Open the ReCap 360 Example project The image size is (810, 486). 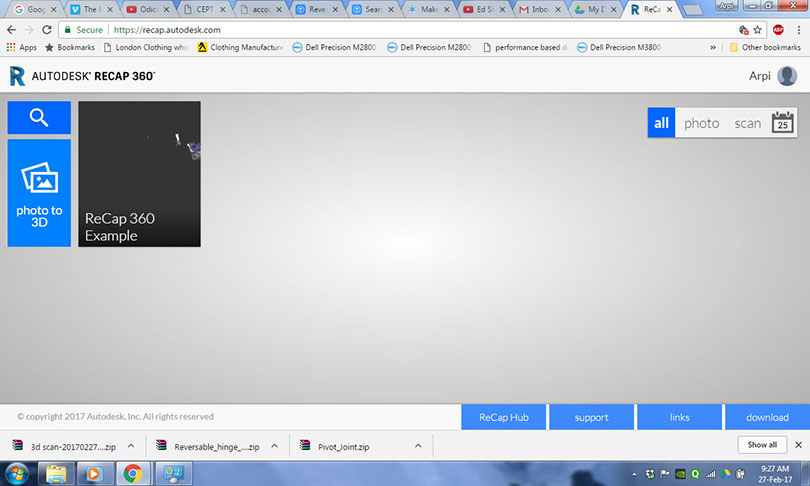[x=139, y=174]
